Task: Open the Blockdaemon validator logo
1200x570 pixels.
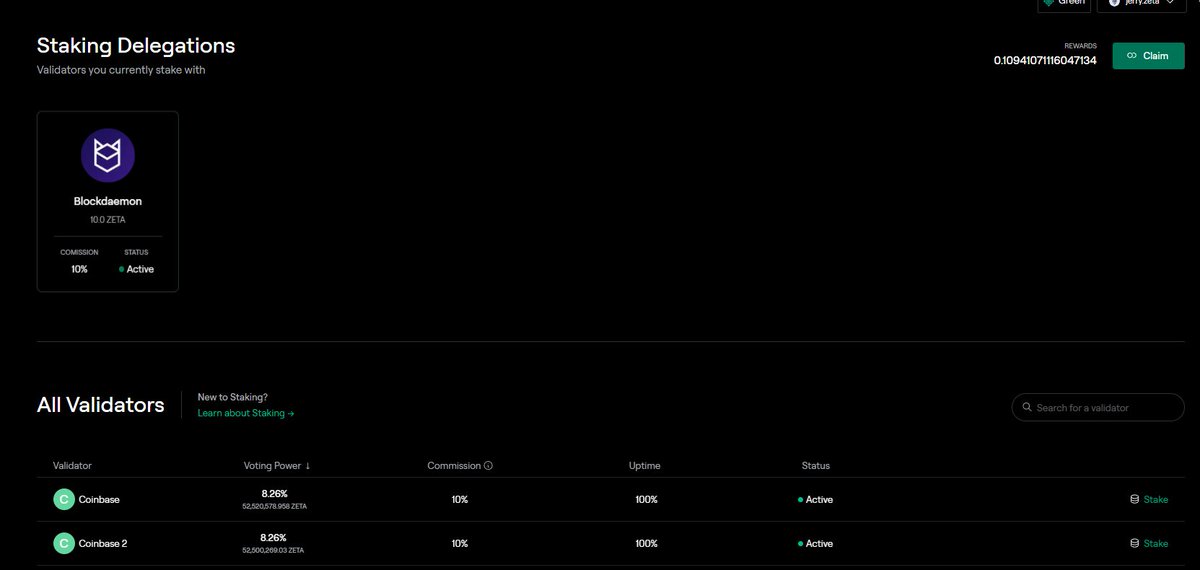Action: [x=108, y=155]
